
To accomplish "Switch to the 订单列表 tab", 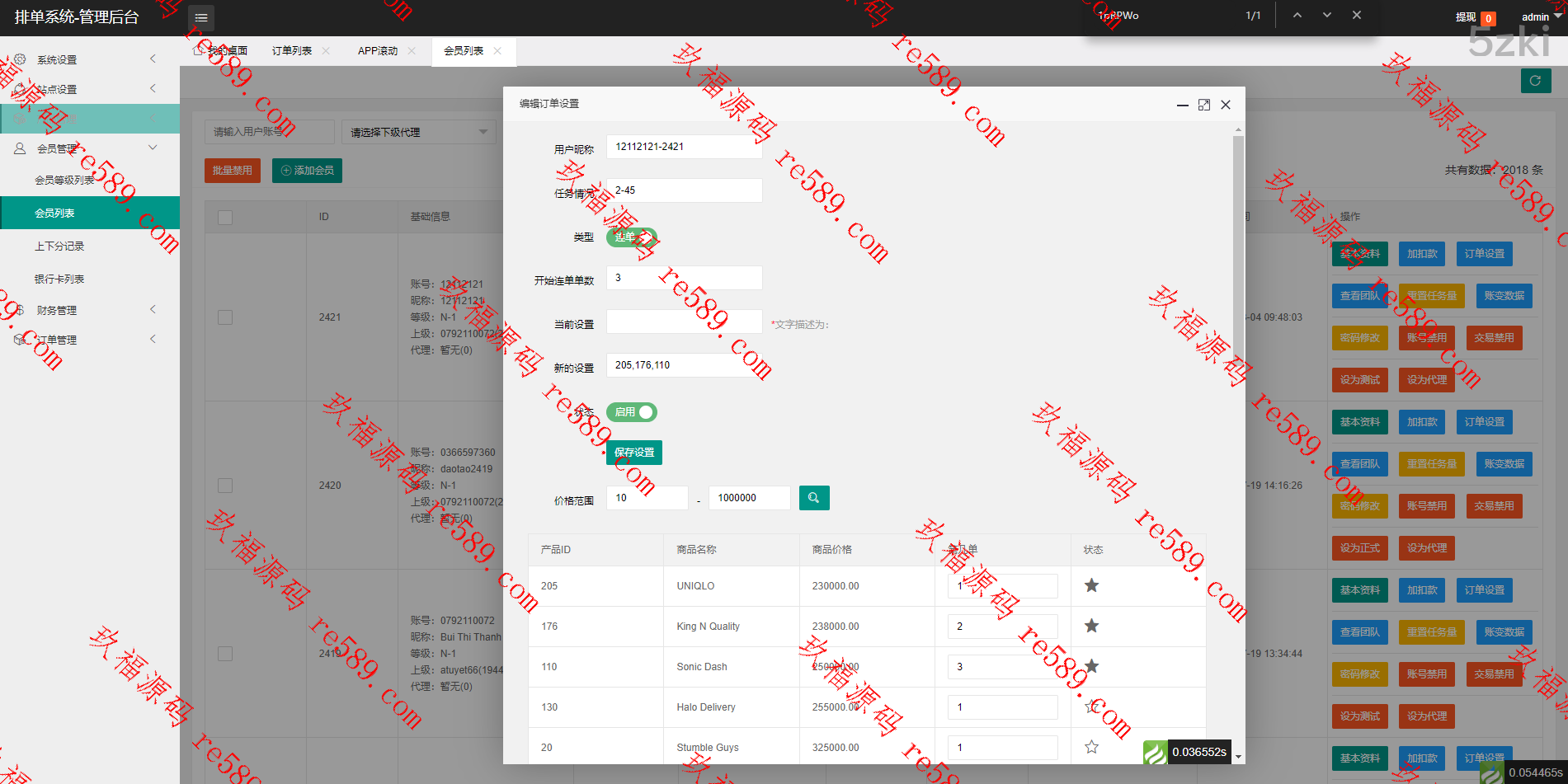I will (x=292, y=51).
